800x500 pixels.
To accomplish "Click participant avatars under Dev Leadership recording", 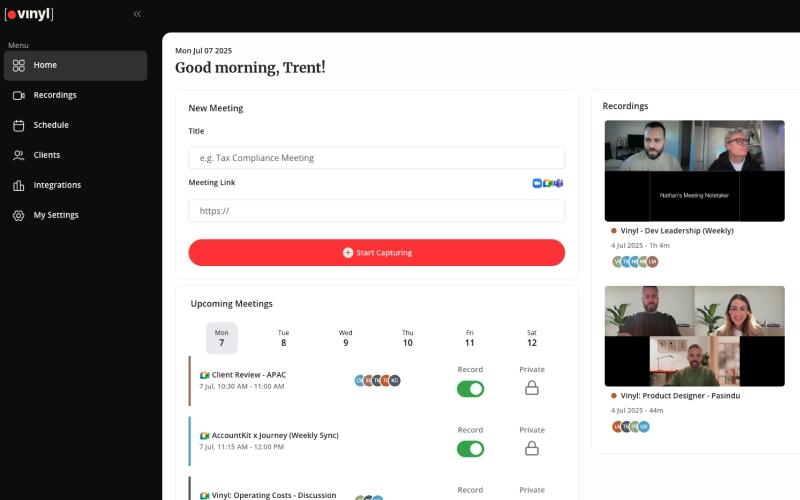I will tap(635, 262).
